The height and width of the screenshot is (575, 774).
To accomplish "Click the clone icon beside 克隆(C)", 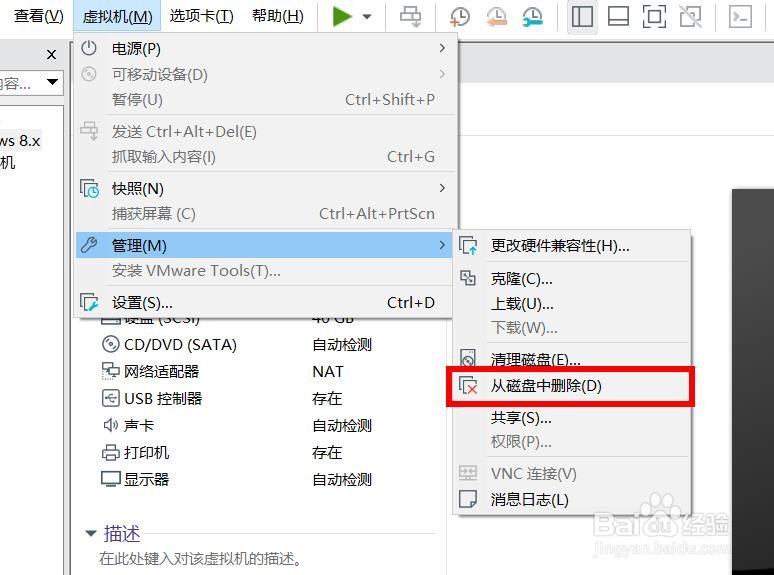I will [467, 278].
